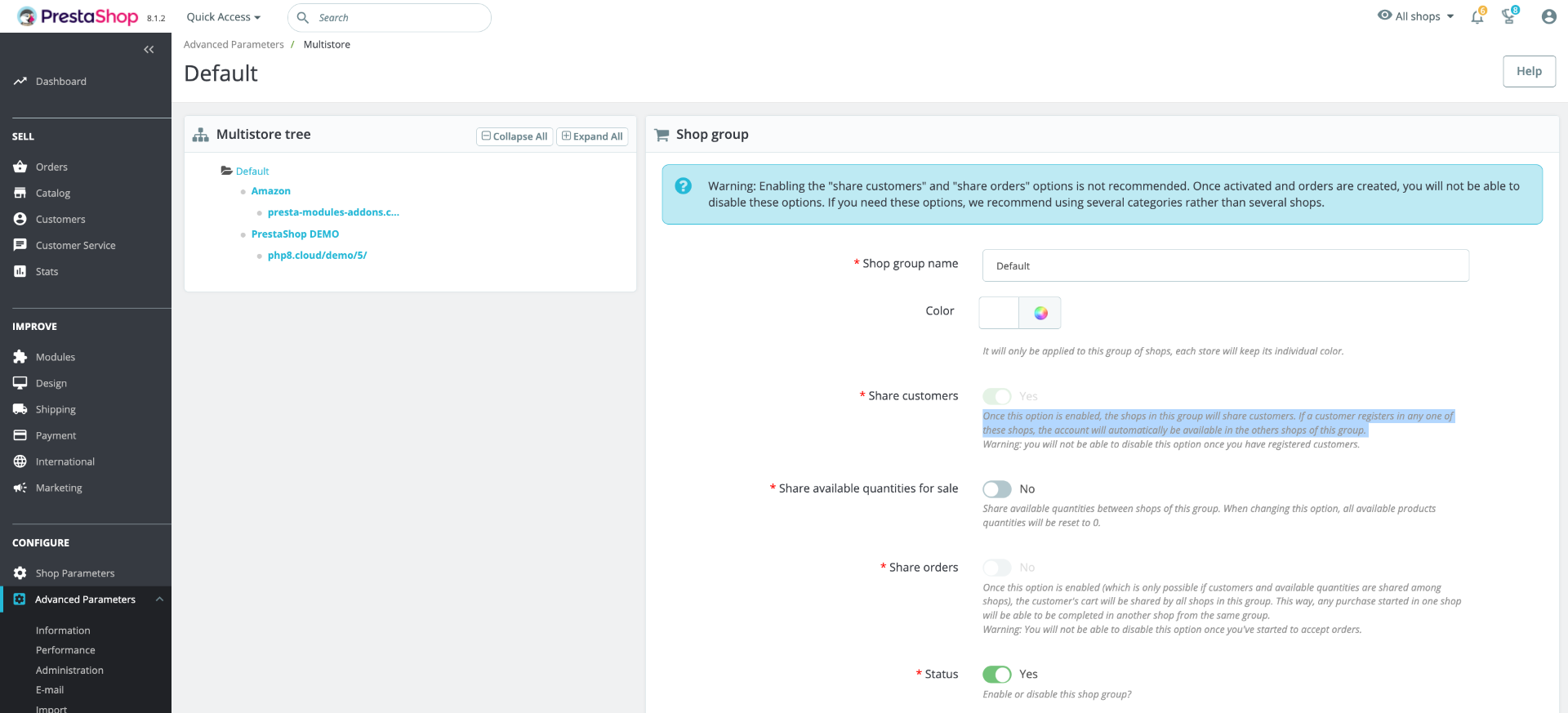This screenshot has width=1568, height=713.
Task: Collapse the sidebar with double-chevron icon
Action: 149,50
